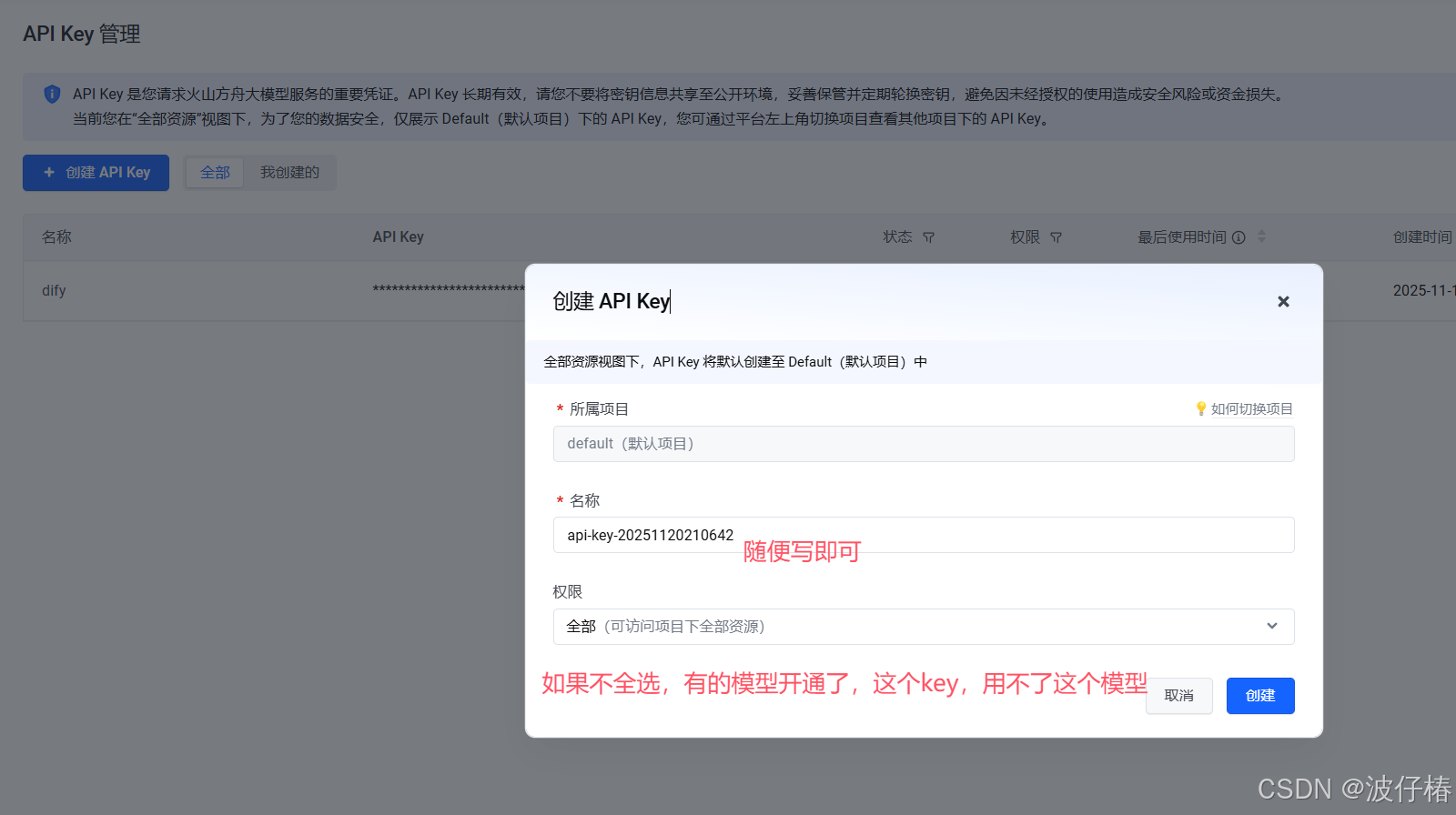
Task: Click the 创建 confirm button
Action: pyautogui.click(x=1260, y=696)
